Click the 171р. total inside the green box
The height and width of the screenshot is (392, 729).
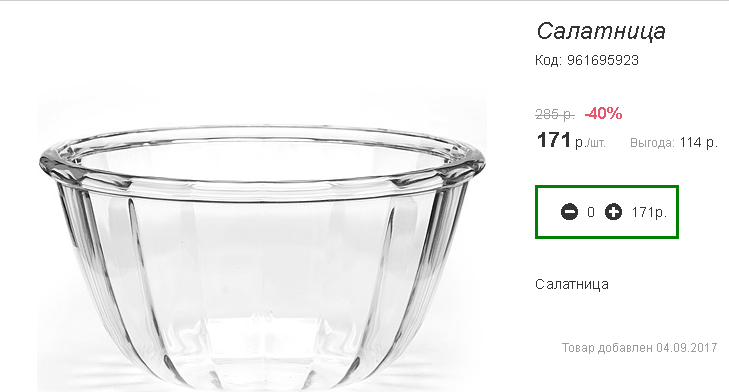[x=649, y=213]
